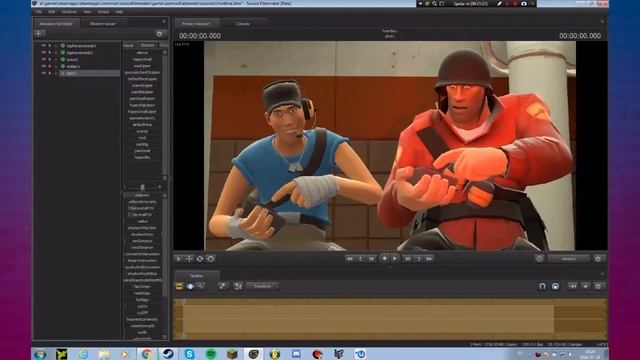Jump to the start of the sequence
The width and height of the screenshot is (640, 360).
(349, 258)
